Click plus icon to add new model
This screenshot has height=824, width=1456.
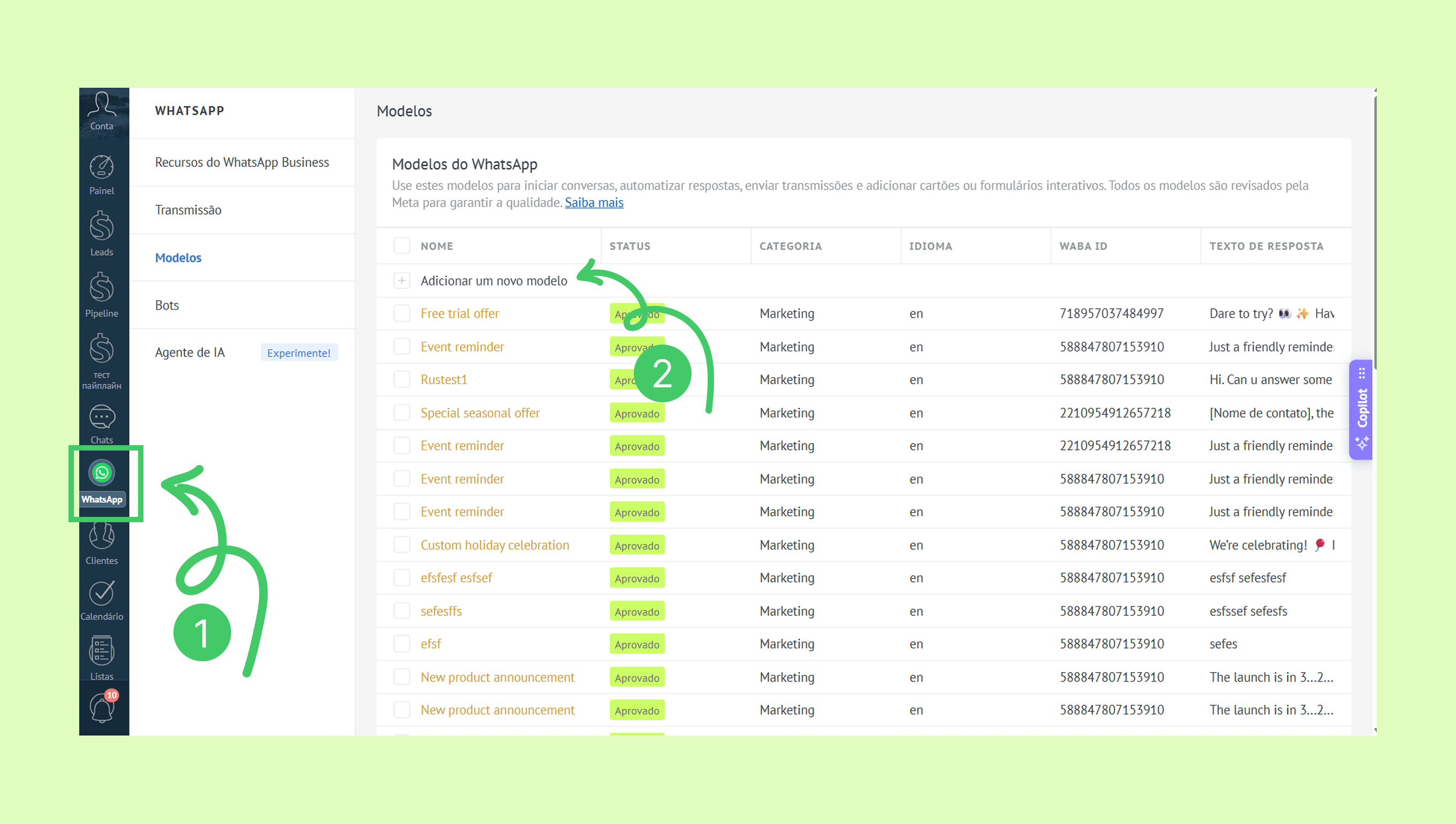tap(401, 281)
